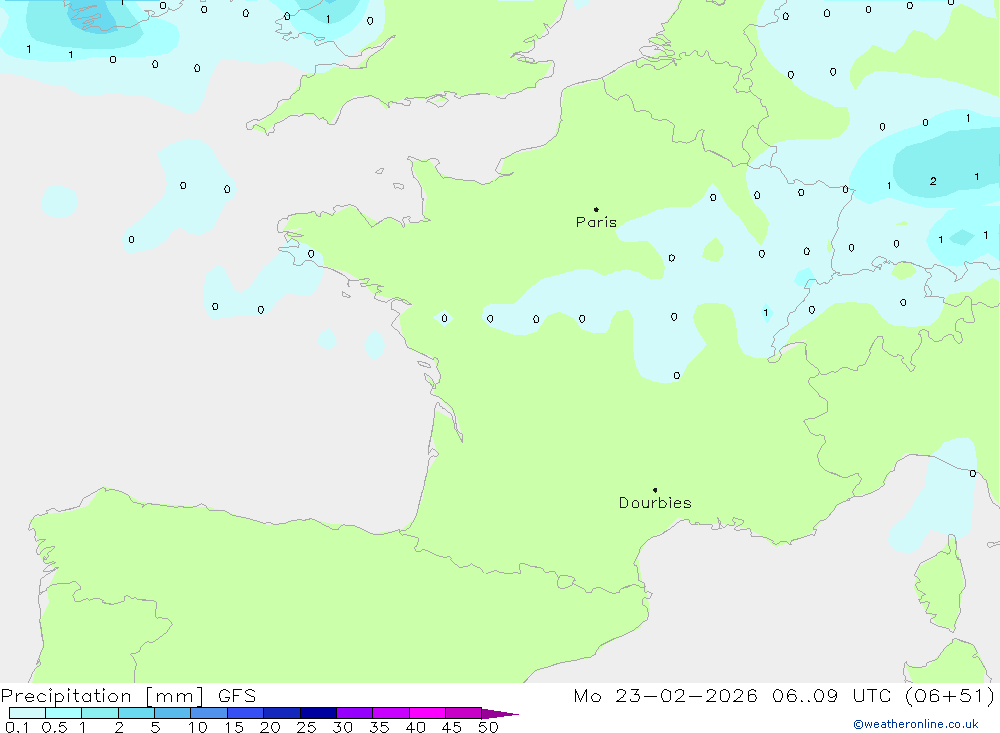Click the legend label '0.1'

tap(17, 727)
